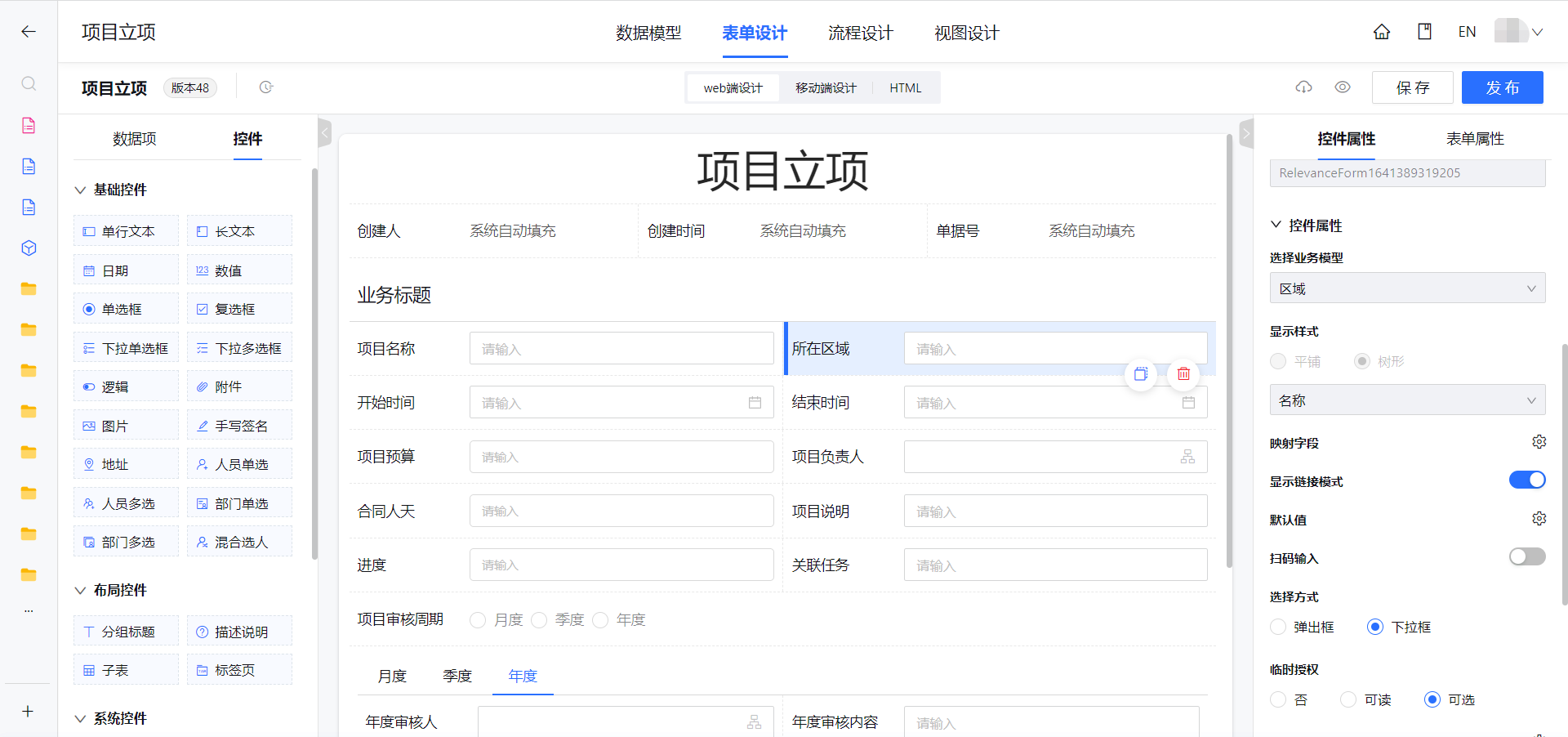Choose 否 for 临时授权
This screenshot has width=1568, height=737.
pyautogui.click(x=1278, y=699)
